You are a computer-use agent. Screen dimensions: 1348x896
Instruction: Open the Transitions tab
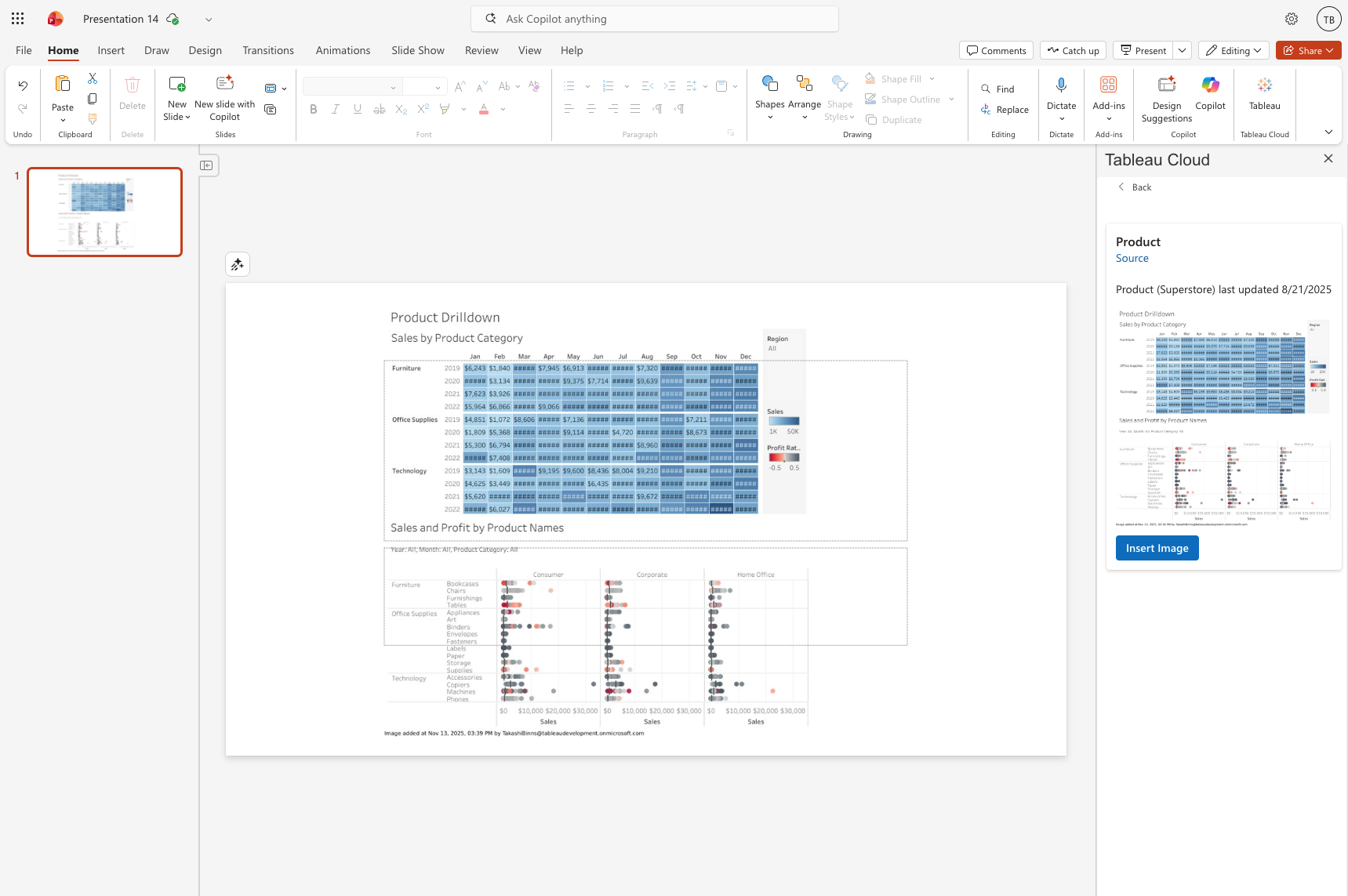pos(268,51)
